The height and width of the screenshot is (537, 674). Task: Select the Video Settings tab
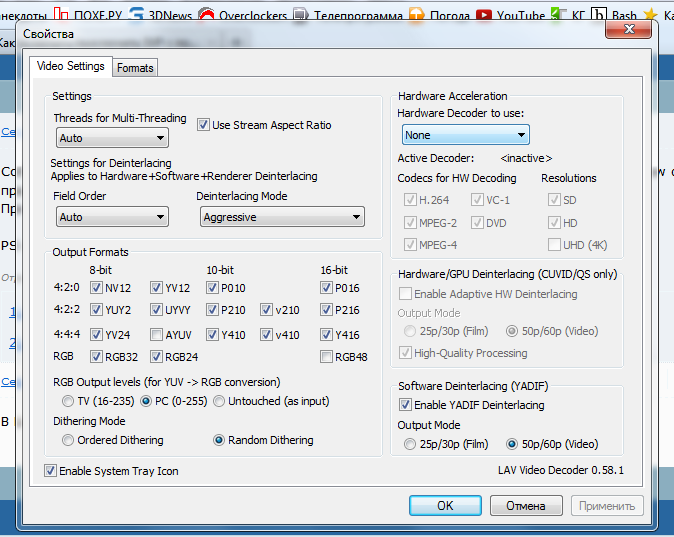coord(71,66)
